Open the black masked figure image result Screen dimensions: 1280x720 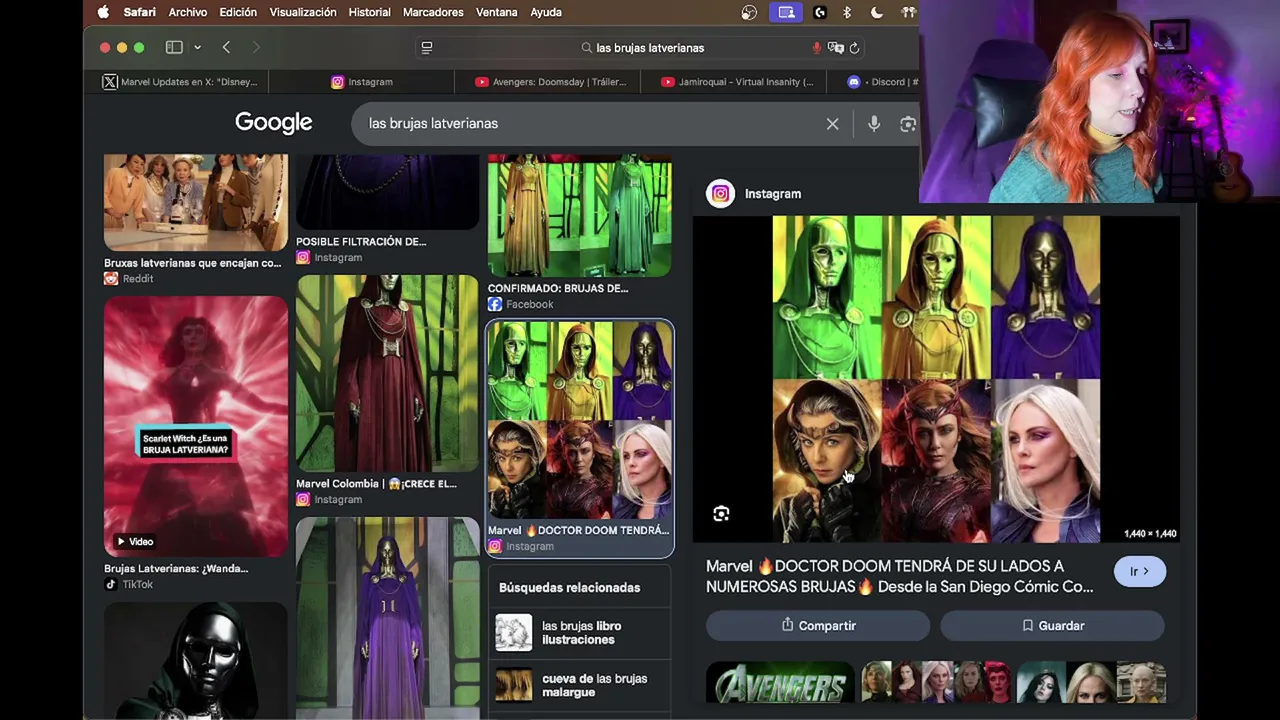click(196, 660)
